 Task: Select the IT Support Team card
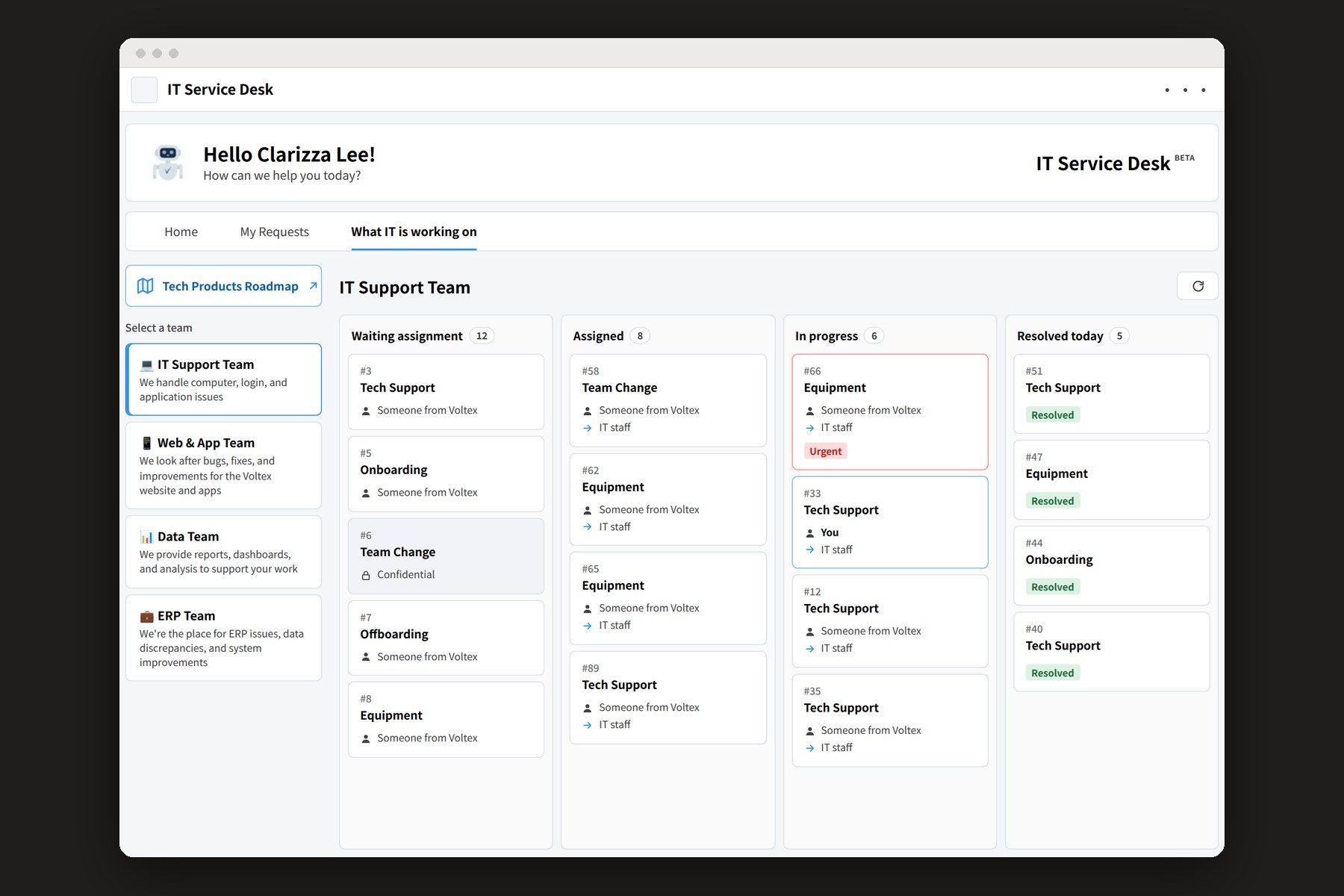[223, 379]
